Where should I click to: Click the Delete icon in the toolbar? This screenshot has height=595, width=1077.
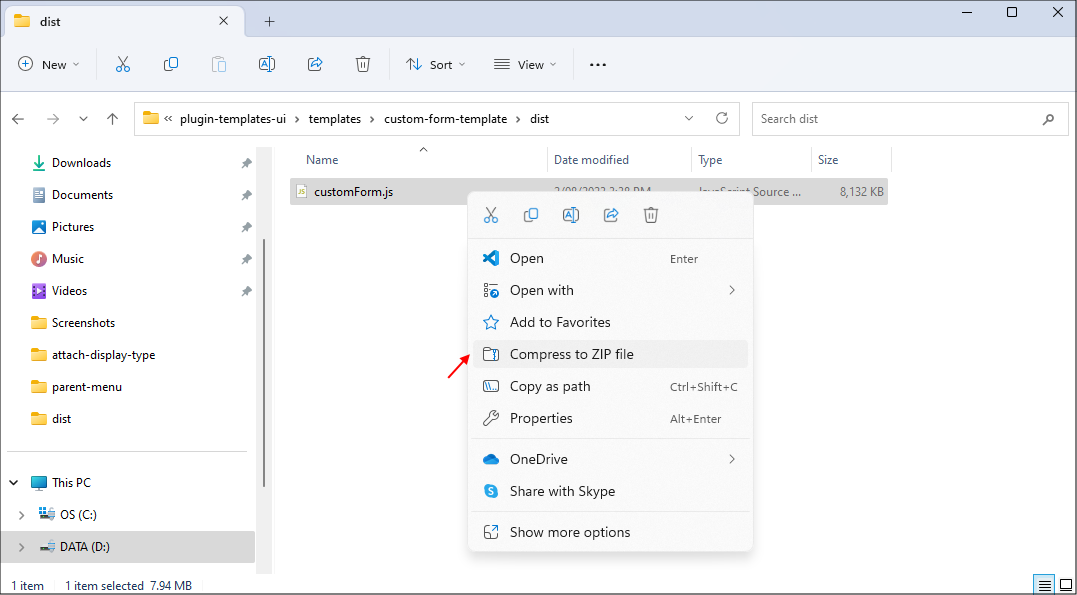point(362,64)
